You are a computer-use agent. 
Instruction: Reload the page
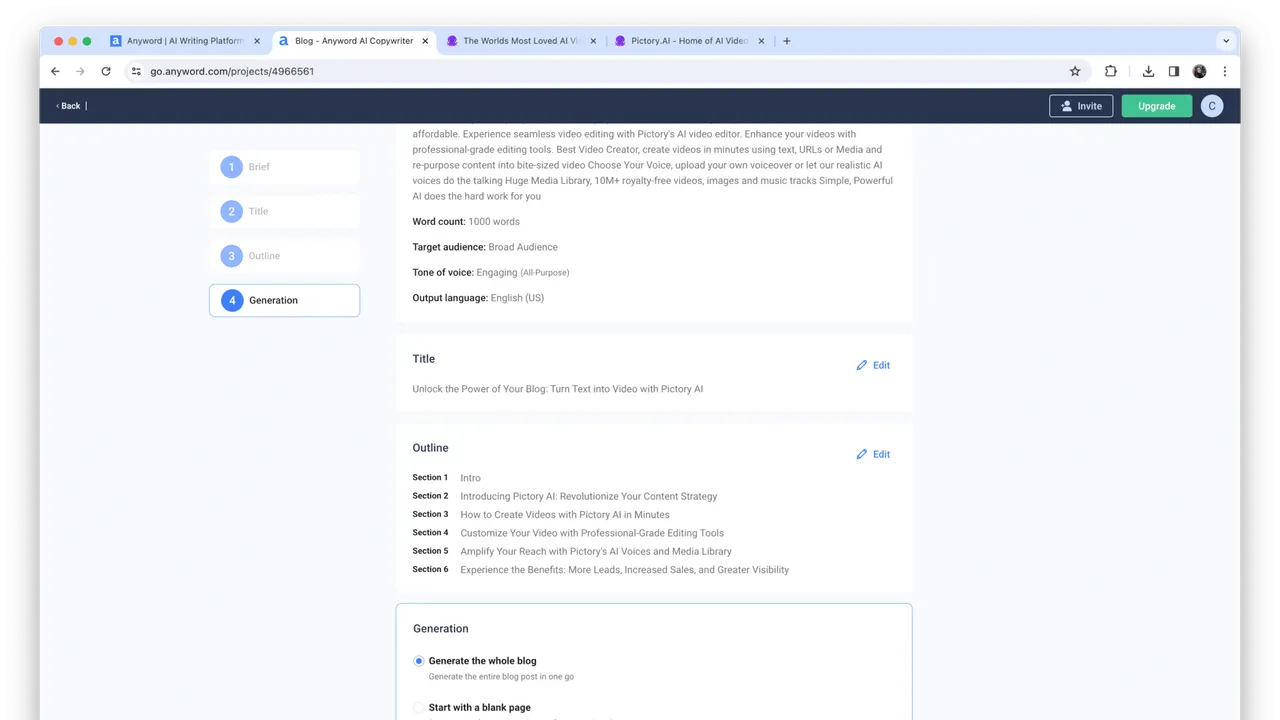[x=106, y=71]
